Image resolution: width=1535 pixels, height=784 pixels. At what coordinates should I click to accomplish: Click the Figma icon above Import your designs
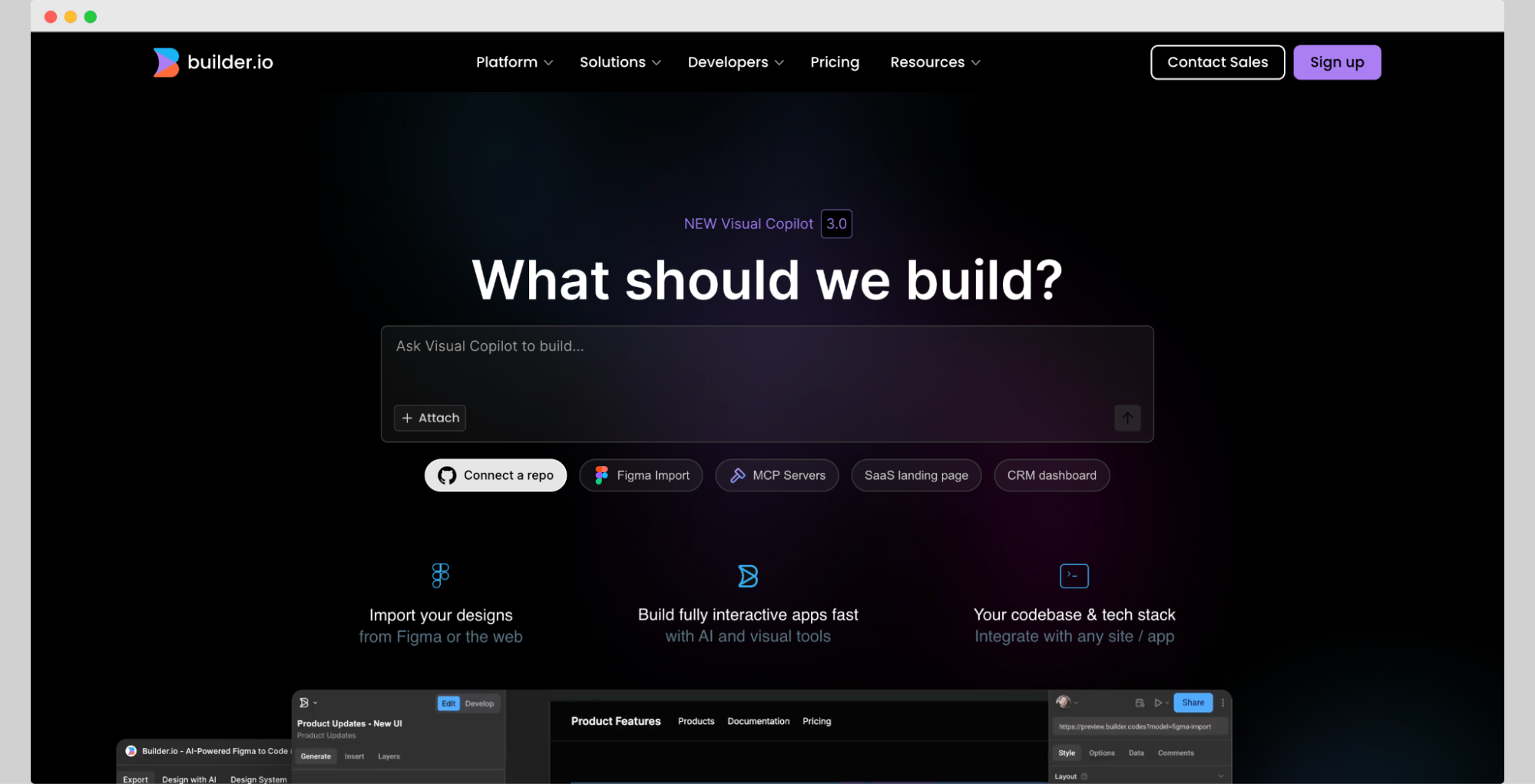tap(441, 575)
